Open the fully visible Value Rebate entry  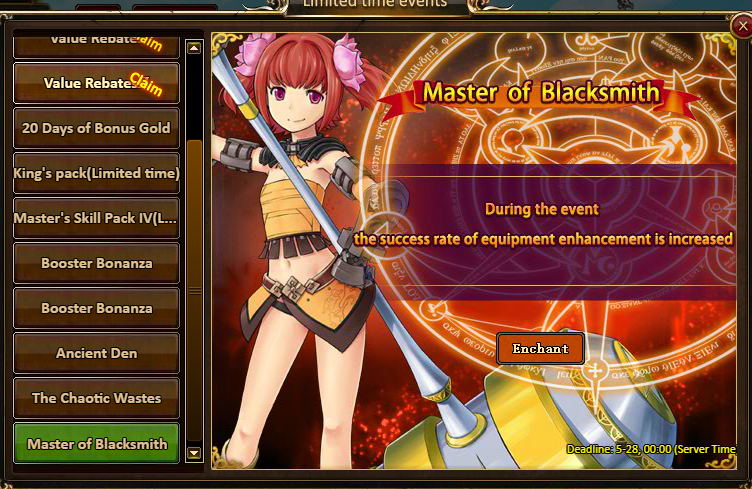pyautogui.click(x=96, y=82)
